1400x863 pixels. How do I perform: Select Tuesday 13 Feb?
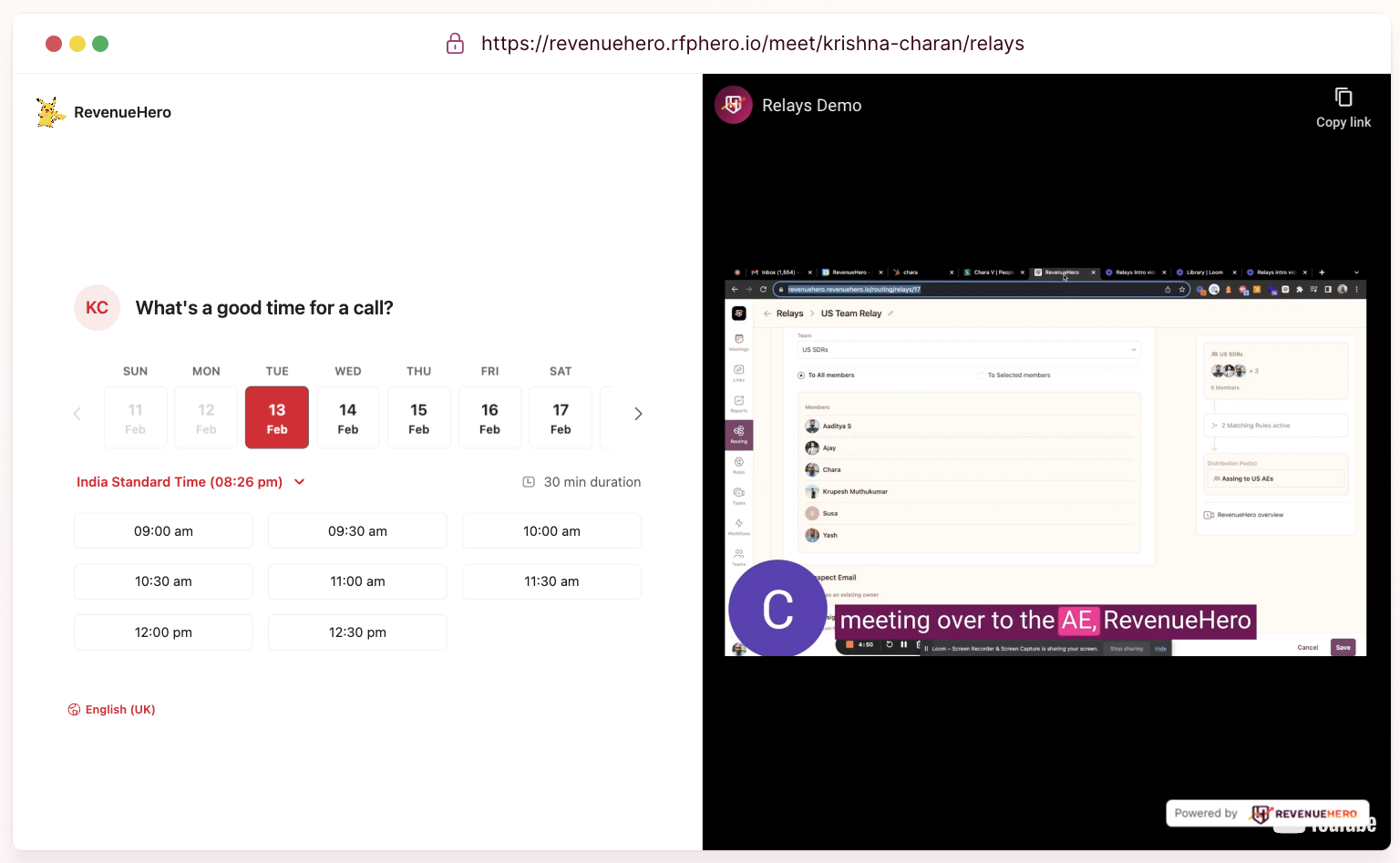[x=277, y=417]
